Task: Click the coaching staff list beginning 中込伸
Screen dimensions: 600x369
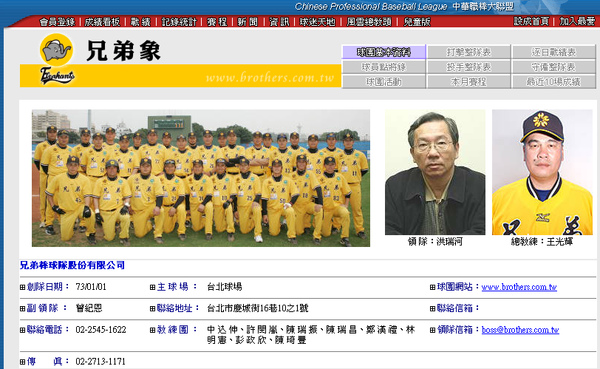Action: (x=311, y=335)
